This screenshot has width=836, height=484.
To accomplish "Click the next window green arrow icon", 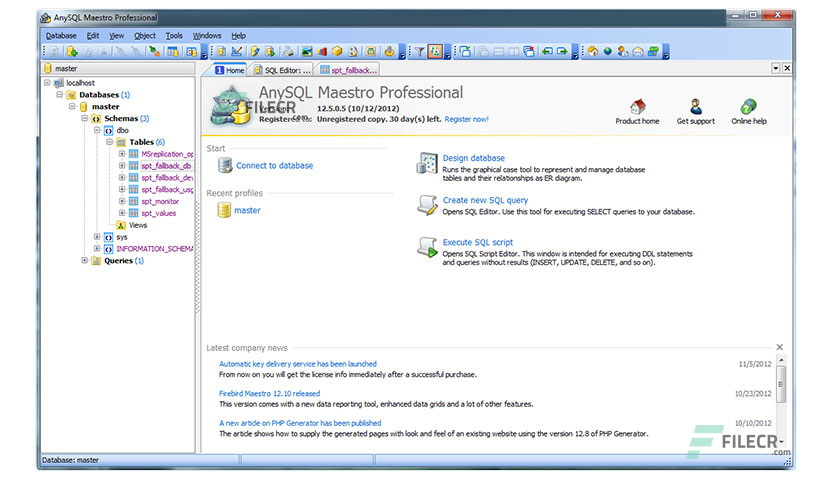I will pyautogui.click(x=562, y=52).
